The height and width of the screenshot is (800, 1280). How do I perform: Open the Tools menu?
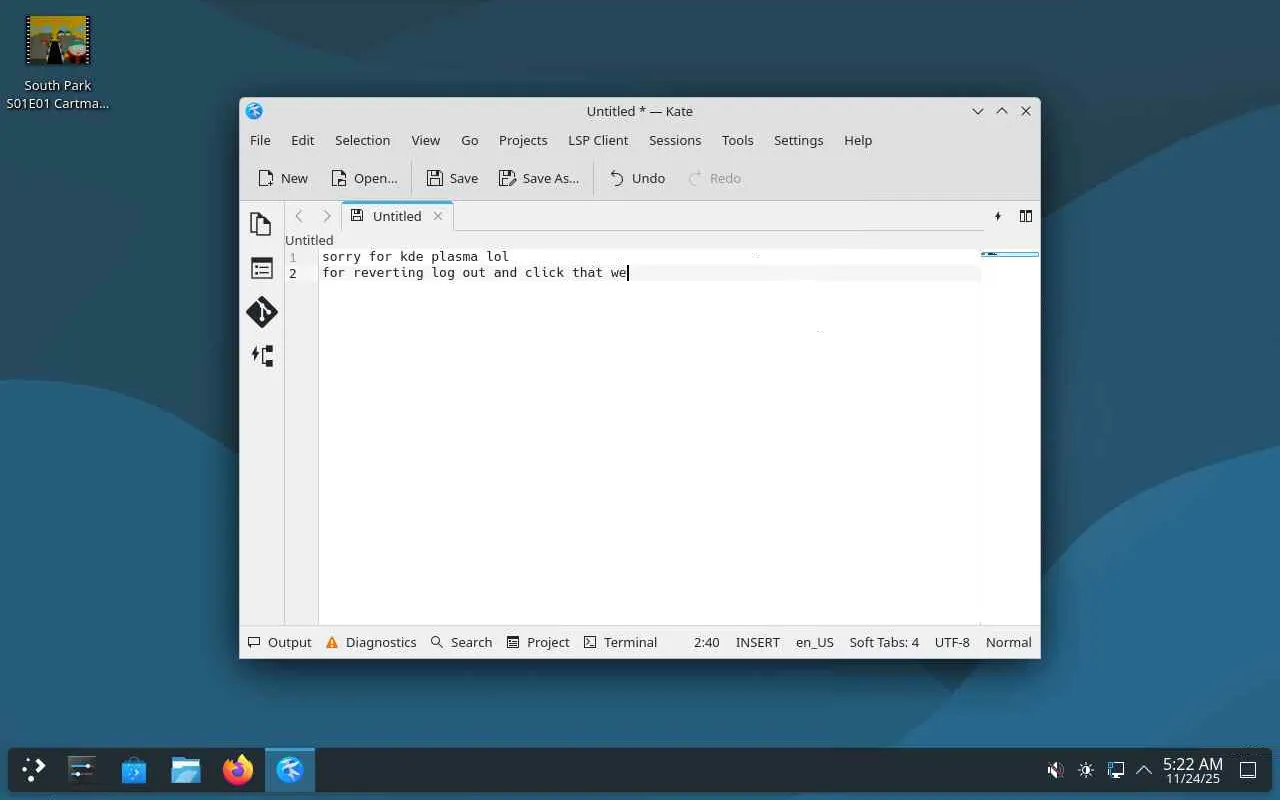click(737, 140)
